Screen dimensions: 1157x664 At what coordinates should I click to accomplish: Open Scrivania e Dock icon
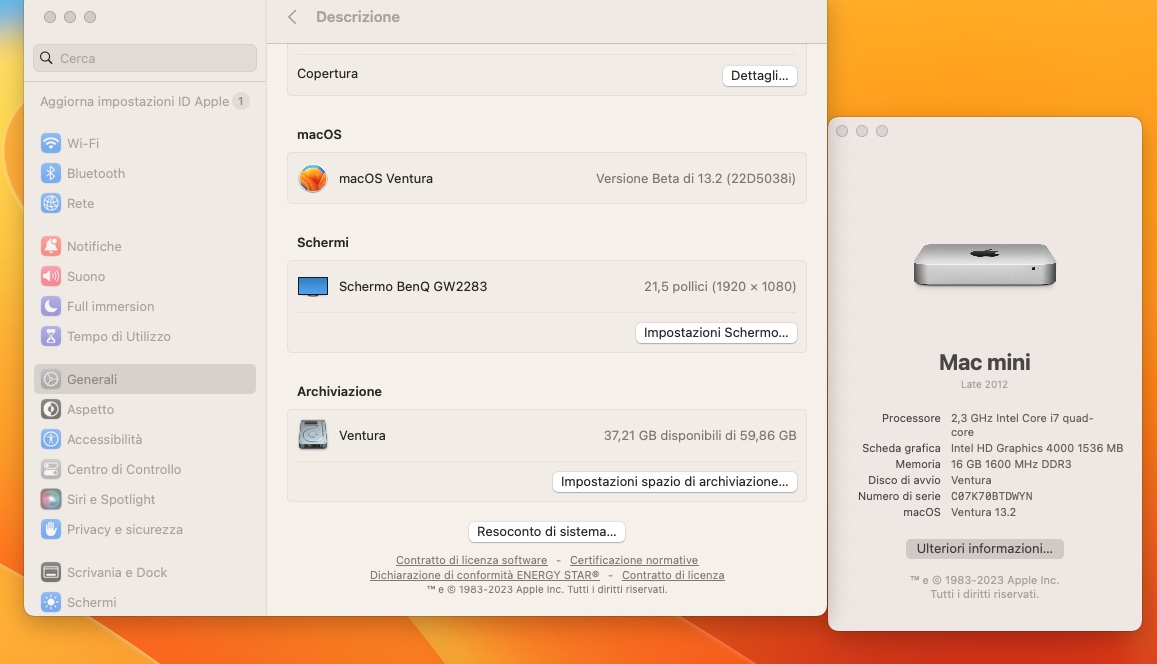(x=51, y=573)
